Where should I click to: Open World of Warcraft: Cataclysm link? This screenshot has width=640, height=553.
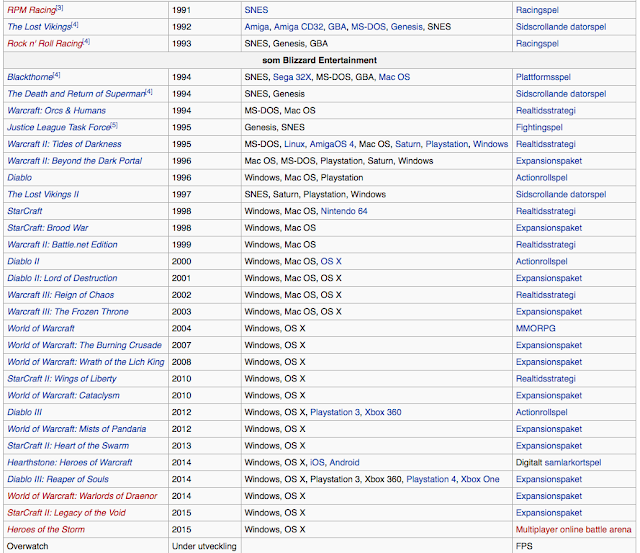[63, 395]
